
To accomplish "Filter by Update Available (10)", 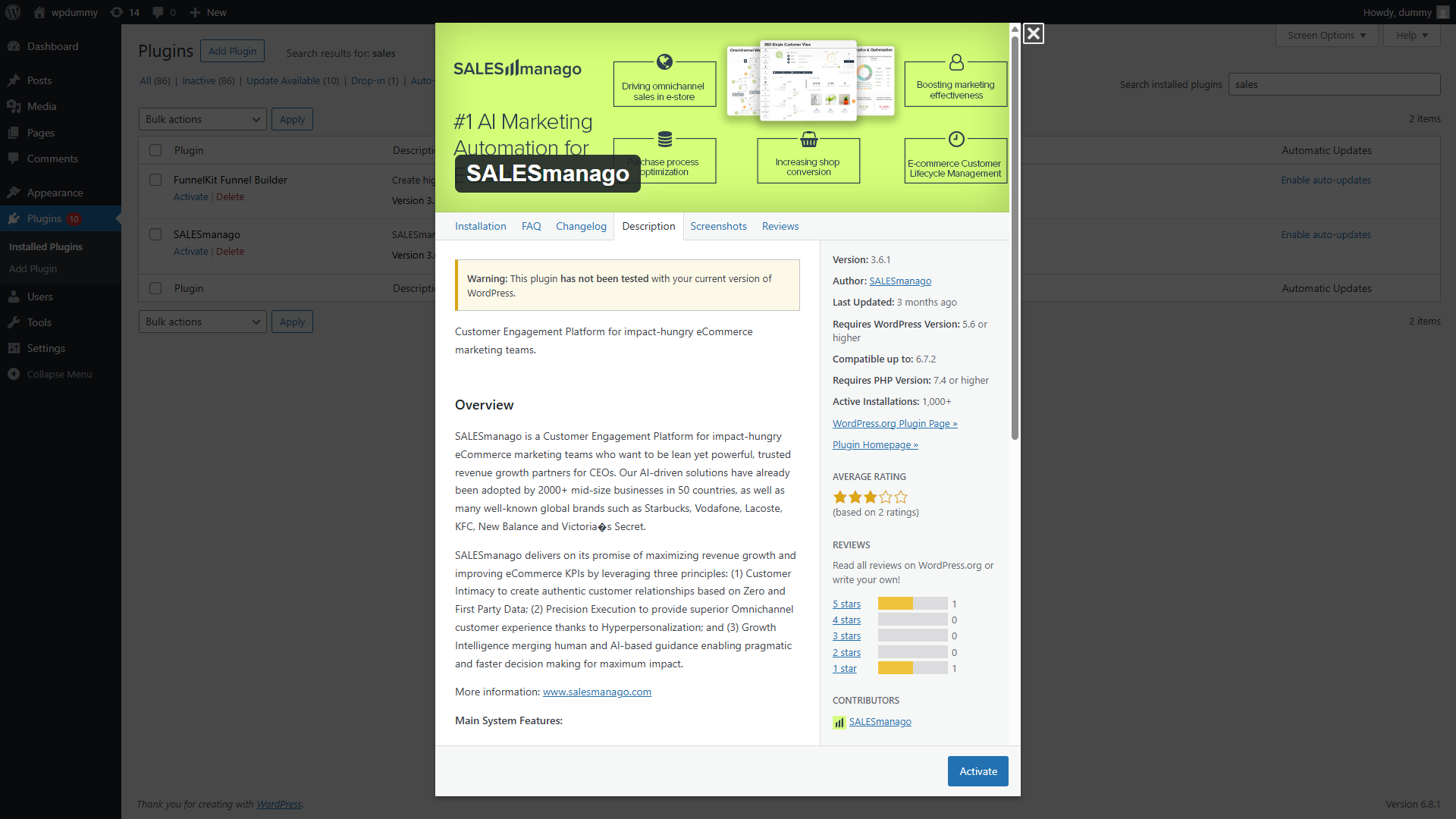I will point(293,80).
